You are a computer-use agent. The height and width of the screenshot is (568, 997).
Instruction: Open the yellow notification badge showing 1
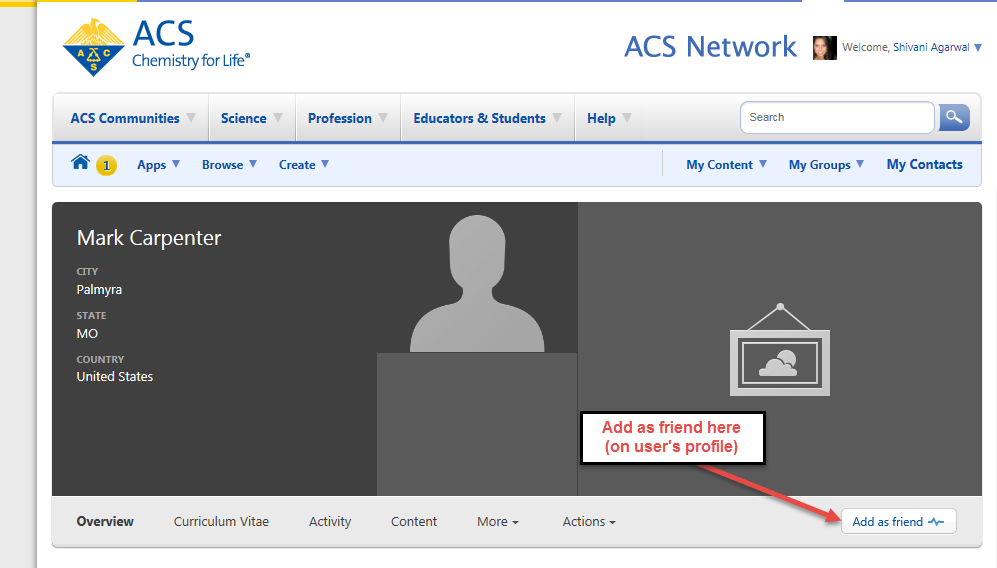106,165
